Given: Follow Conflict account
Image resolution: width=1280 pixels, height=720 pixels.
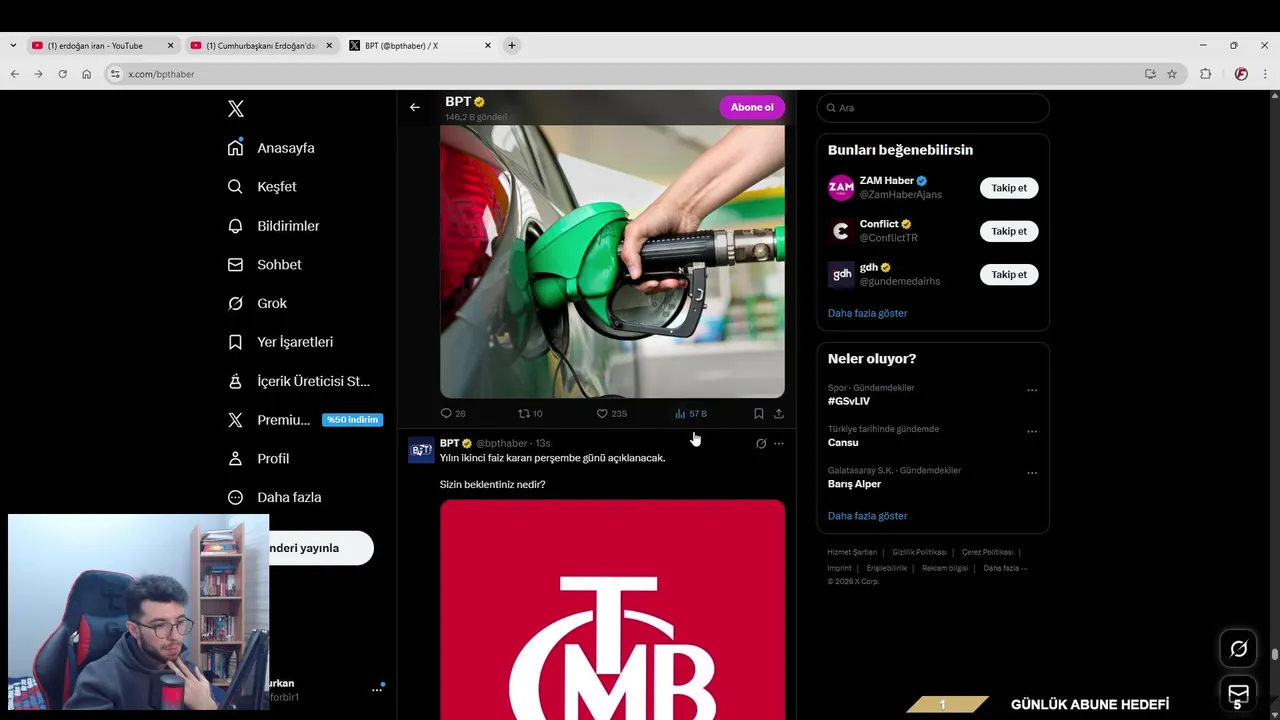Looking at the screenshot, I should click(x=1009, y=231).
